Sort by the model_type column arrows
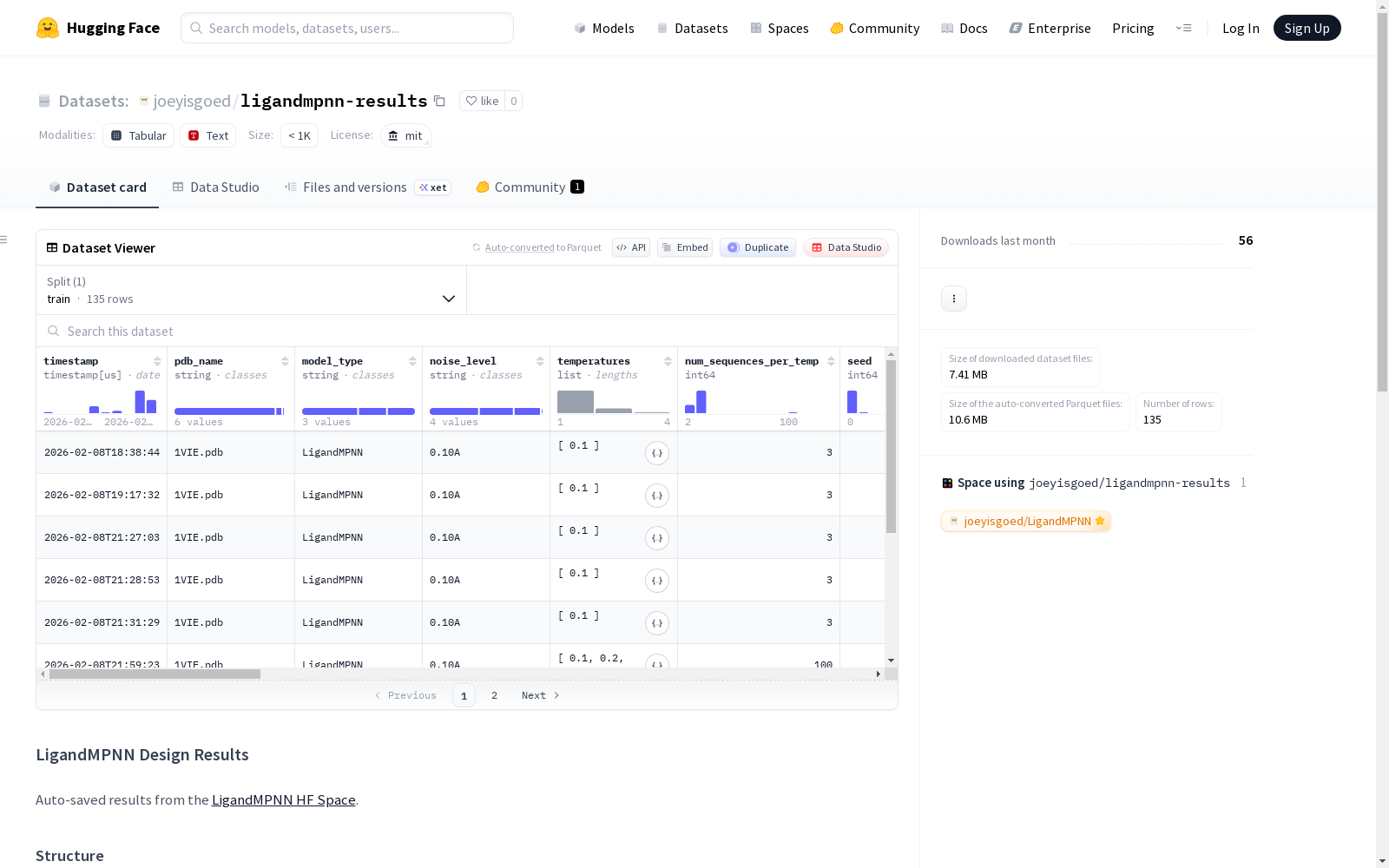 pos(412,361)
